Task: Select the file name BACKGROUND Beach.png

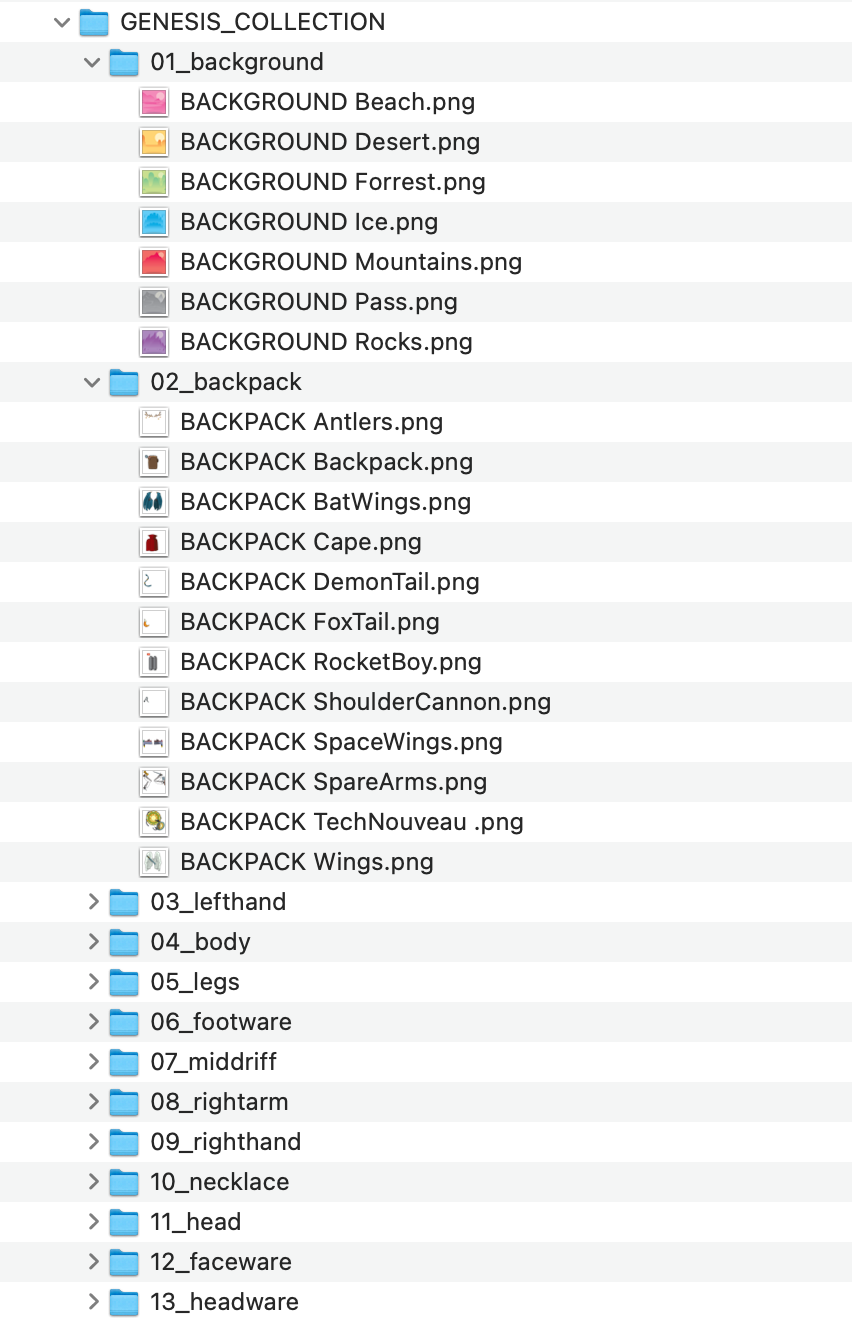Action: (x=328, y=102)
